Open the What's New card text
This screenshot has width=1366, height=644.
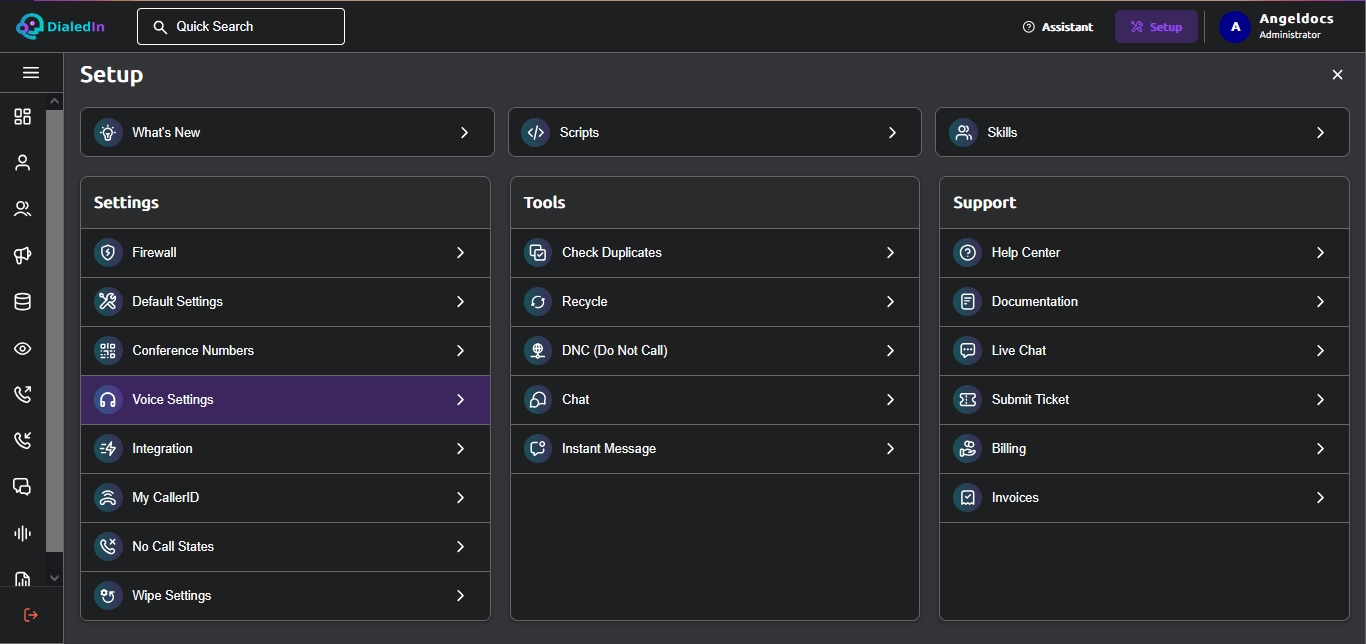click(166, 133)
